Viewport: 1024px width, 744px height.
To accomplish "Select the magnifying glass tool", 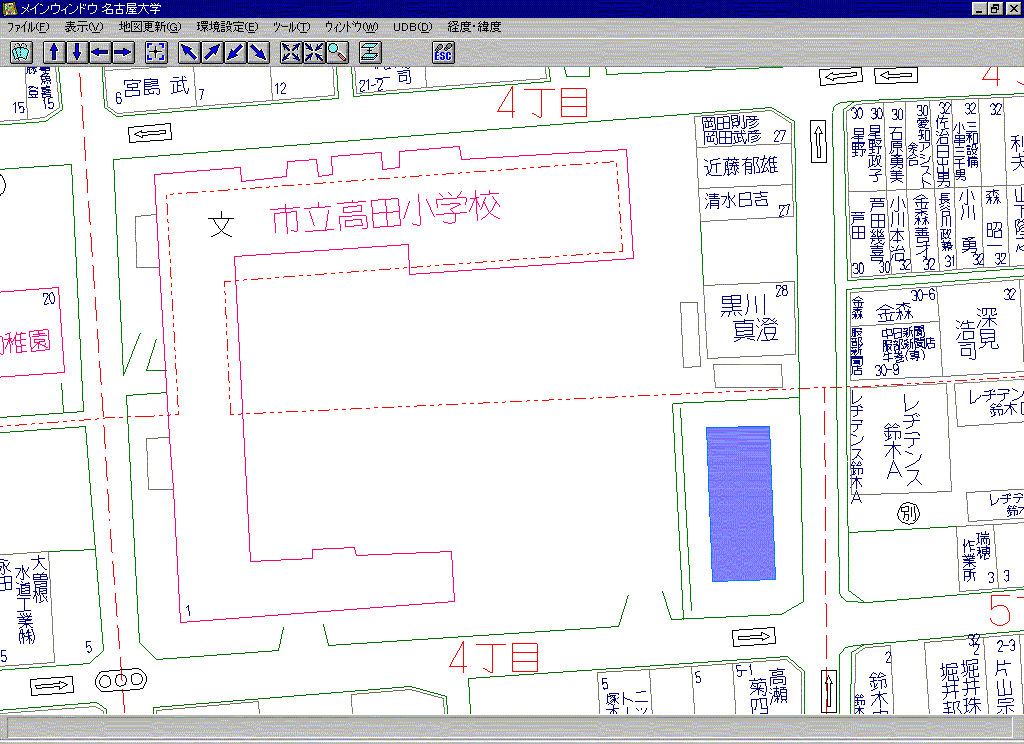I will (x=337, y=52).
